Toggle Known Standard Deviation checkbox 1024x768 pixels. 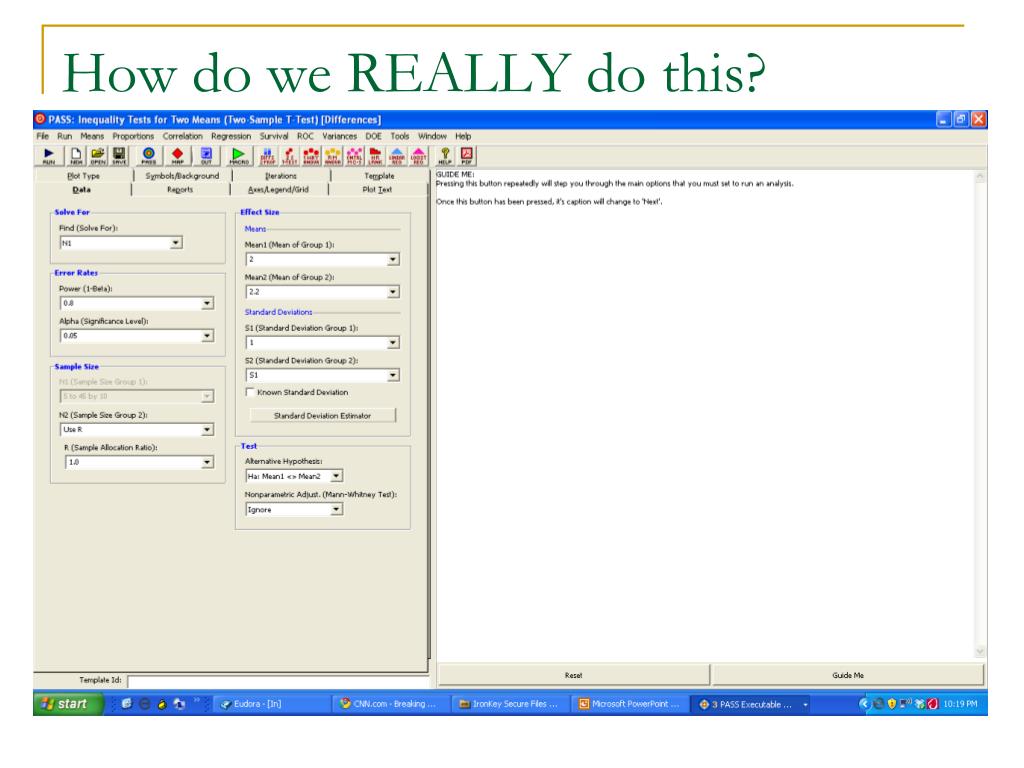(x=249, y=392)
